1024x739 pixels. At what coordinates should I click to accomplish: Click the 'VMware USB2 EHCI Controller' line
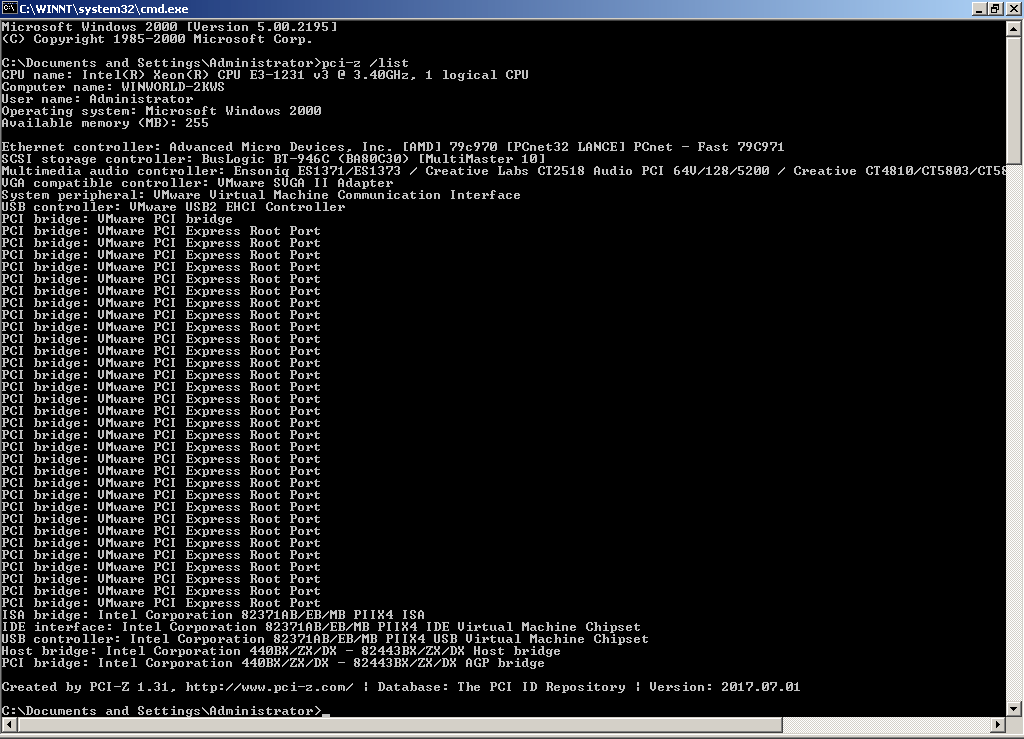(237, 207)
